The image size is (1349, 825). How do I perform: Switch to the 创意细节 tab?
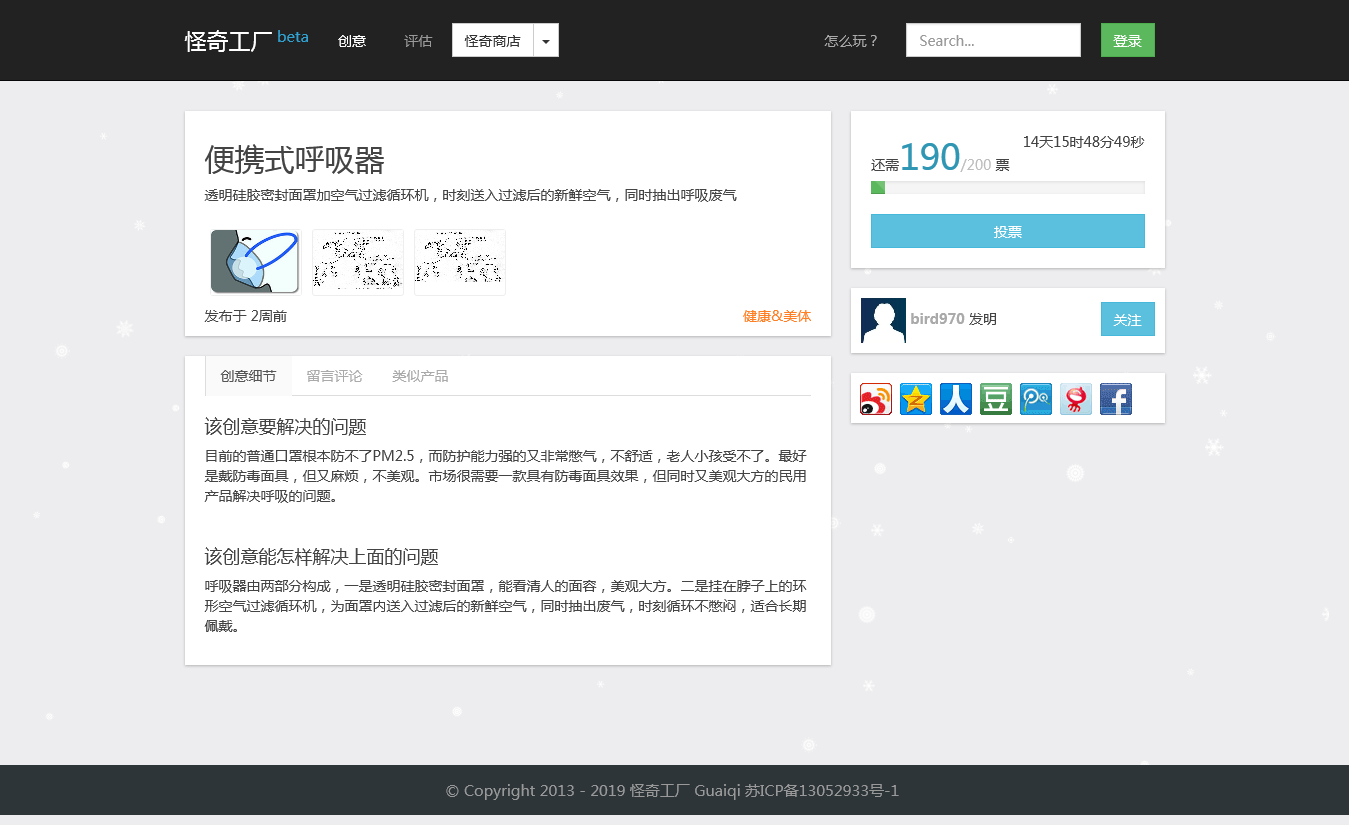point(248,376)
